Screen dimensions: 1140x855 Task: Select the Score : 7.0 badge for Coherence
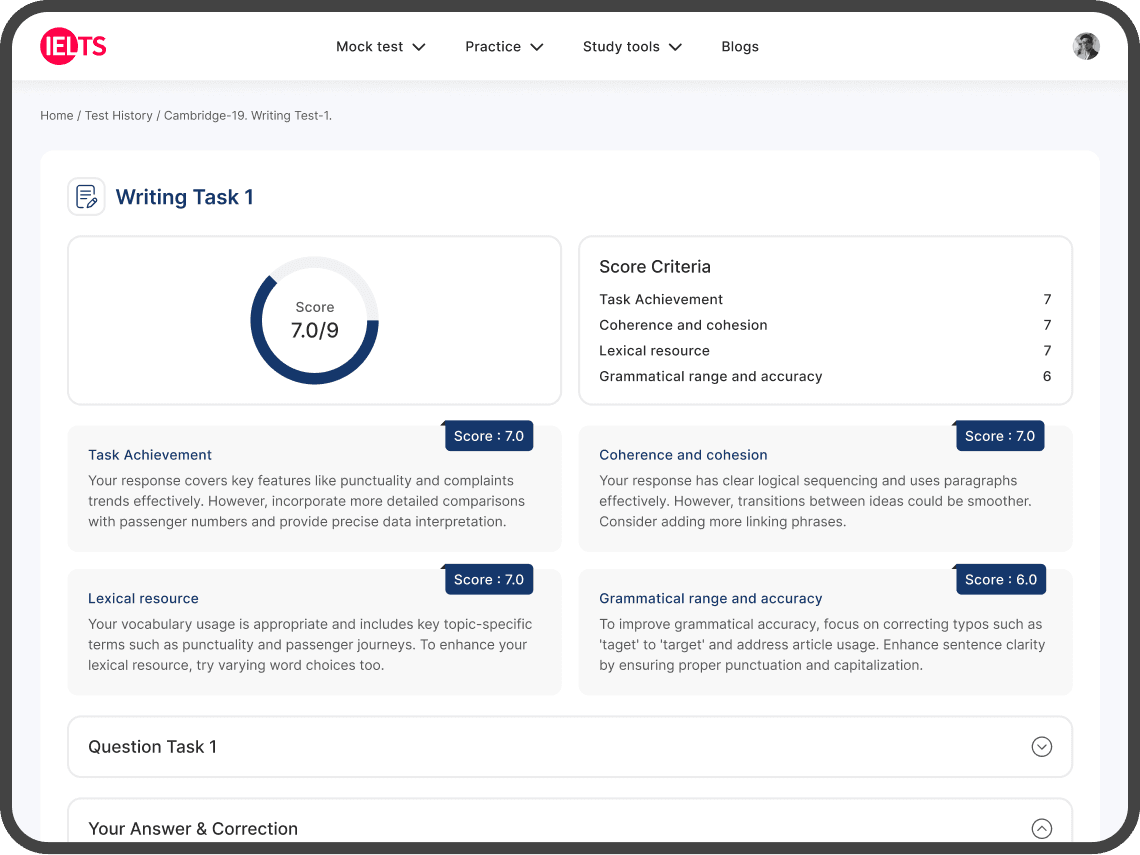tap(1000, 435)
